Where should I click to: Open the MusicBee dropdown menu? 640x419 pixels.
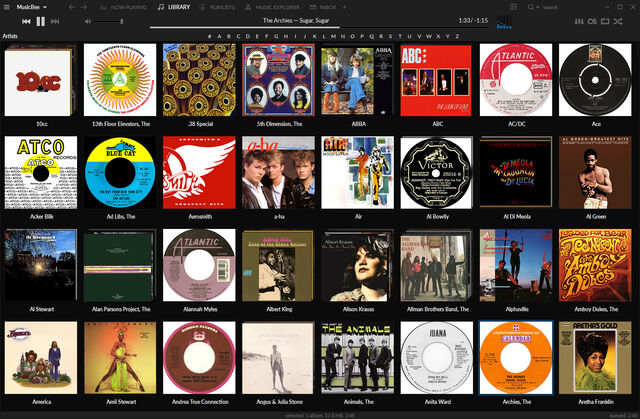click(31, 7)
